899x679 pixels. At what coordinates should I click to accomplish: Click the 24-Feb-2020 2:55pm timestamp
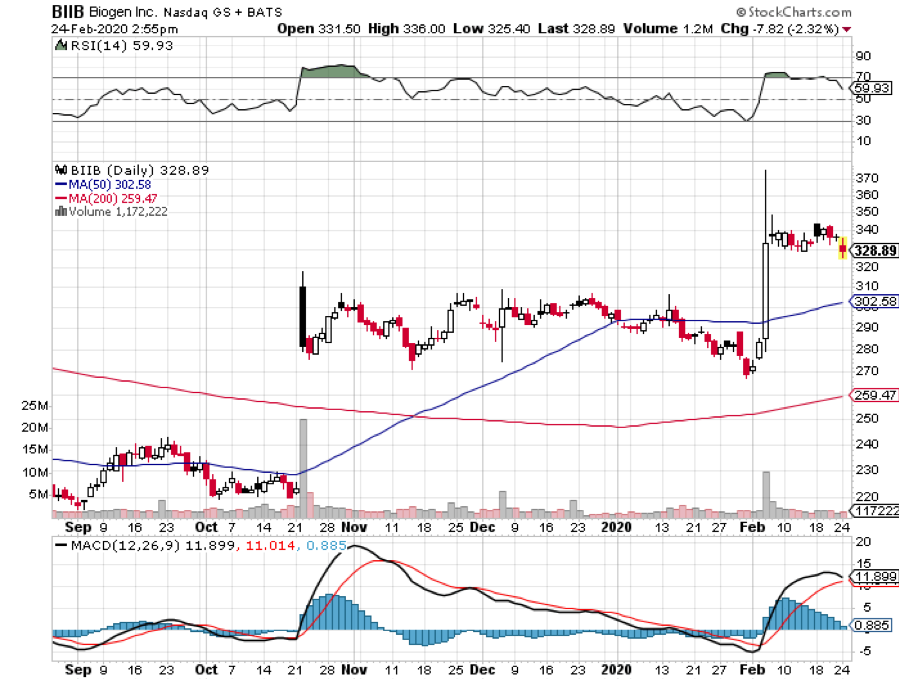114,29
